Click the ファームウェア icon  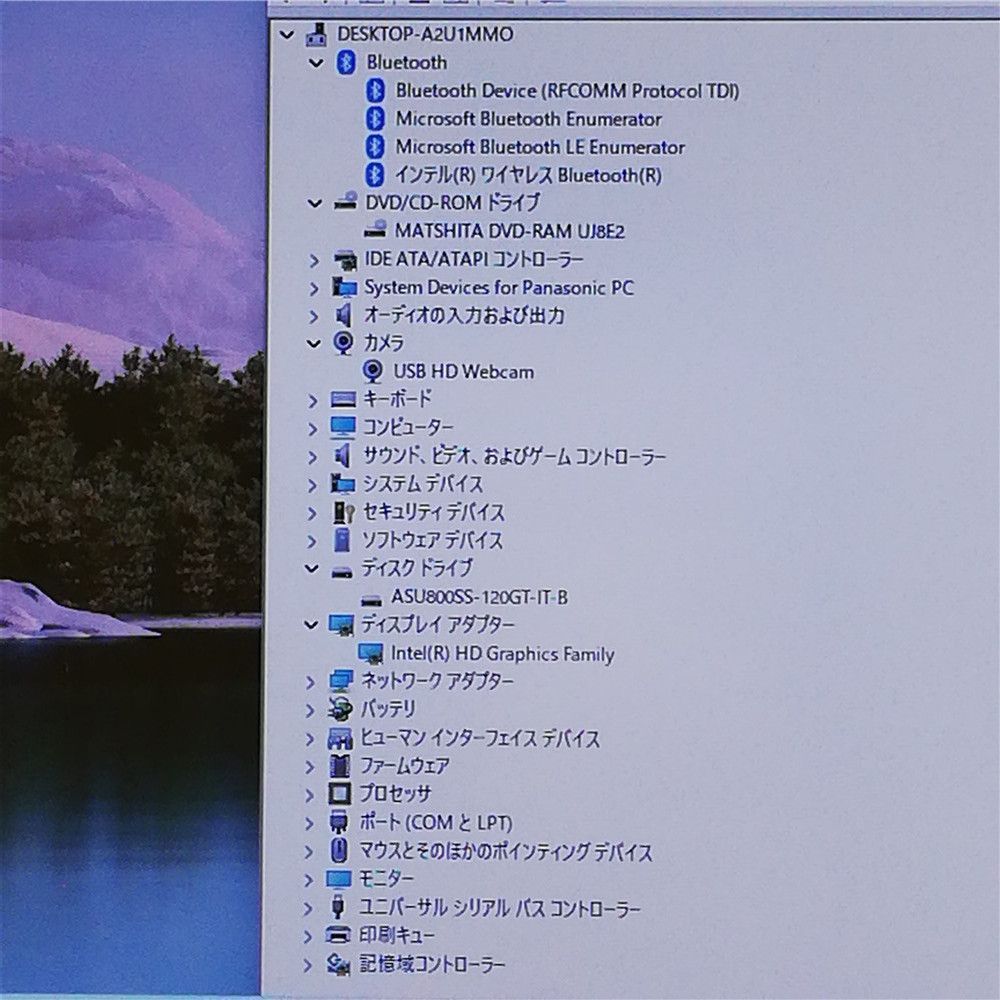tap(340, 766)
